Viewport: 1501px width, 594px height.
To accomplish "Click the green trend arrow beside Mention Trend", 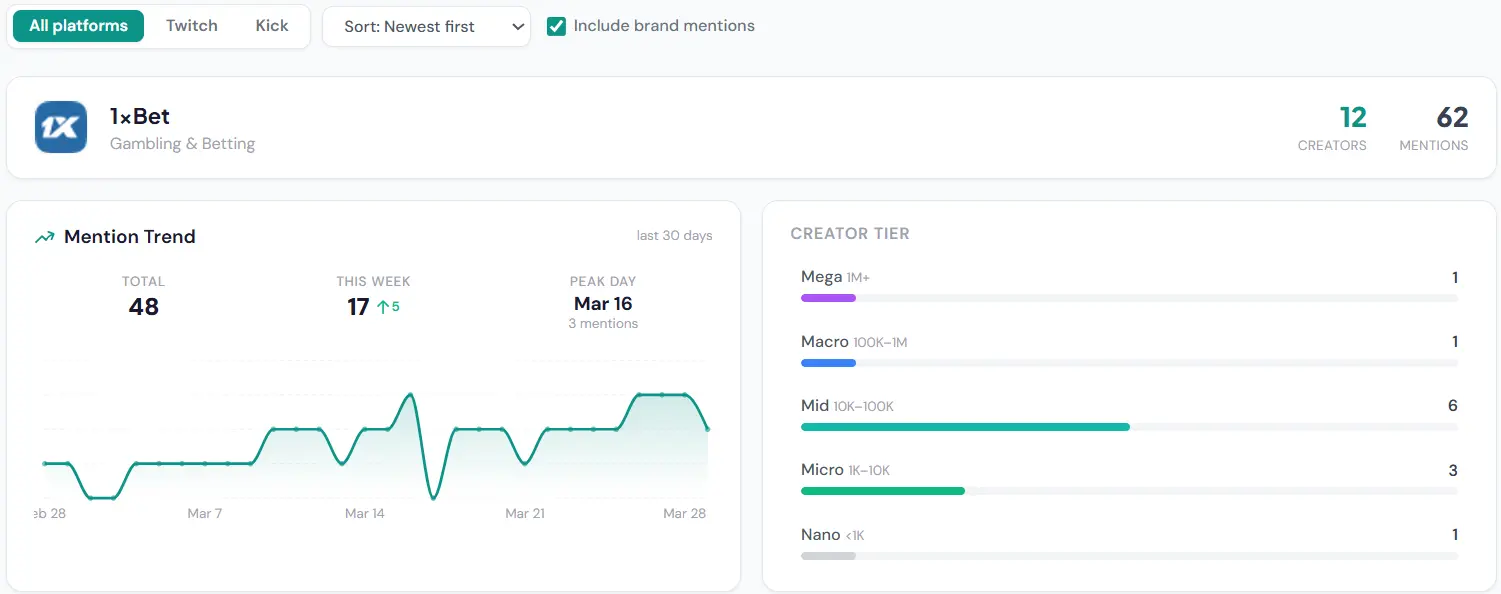I will tap(43, 236).
